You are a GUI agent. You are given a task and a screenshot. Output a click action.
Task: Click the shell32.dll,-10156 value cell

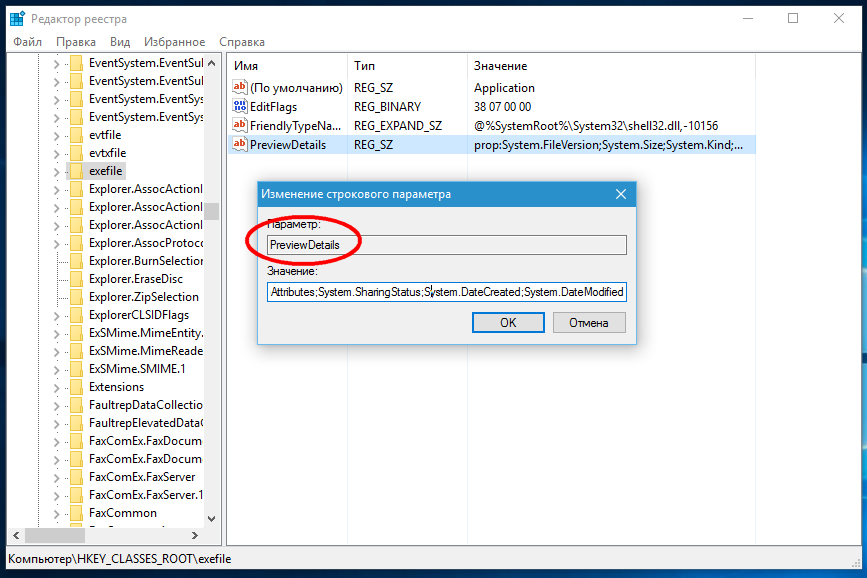tap(596, 126)
